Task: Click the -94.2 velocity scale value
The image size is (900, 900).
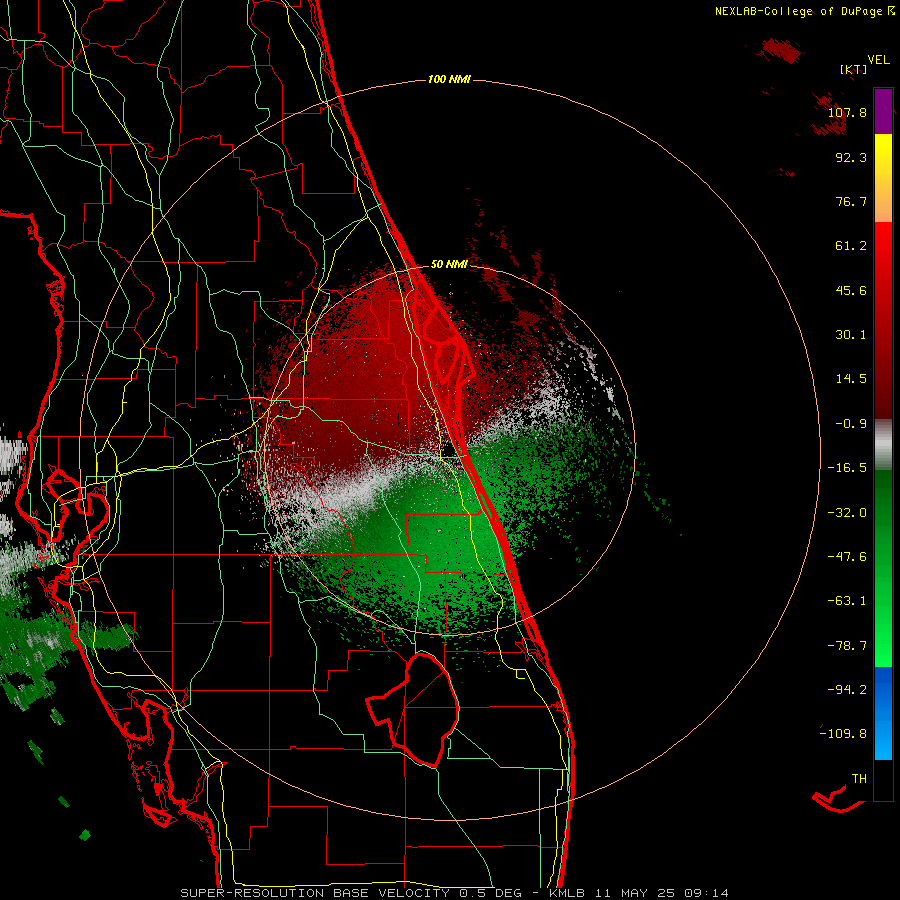Action: (847, 689)
